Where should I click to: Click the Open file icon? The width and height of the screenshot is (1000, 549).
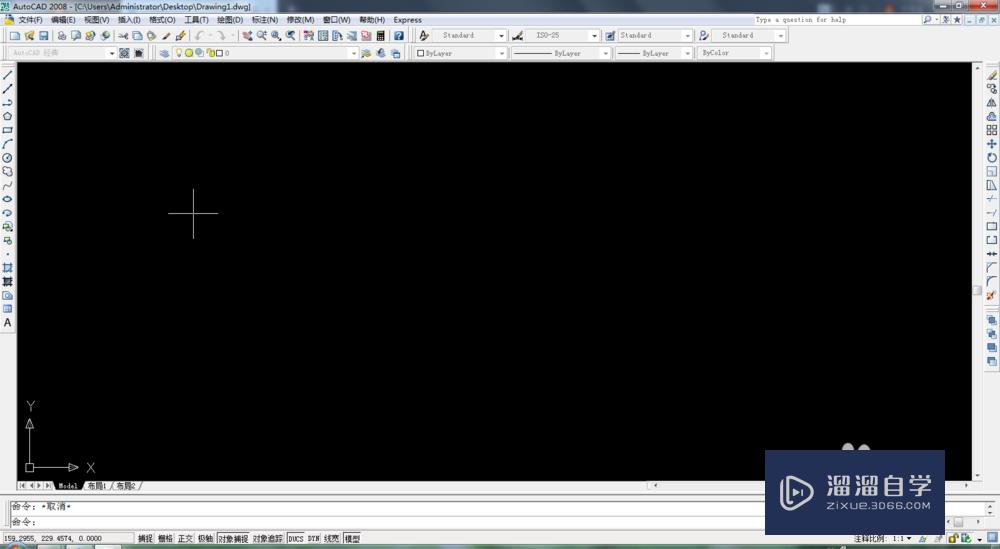29,36
